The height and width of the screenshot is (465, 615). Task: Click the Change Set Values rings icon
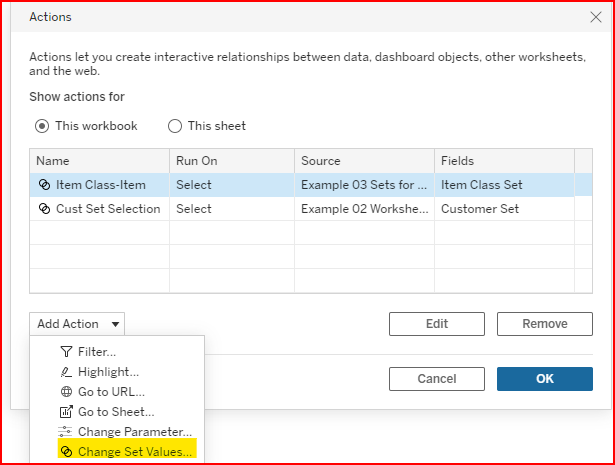tap(66, 452)
